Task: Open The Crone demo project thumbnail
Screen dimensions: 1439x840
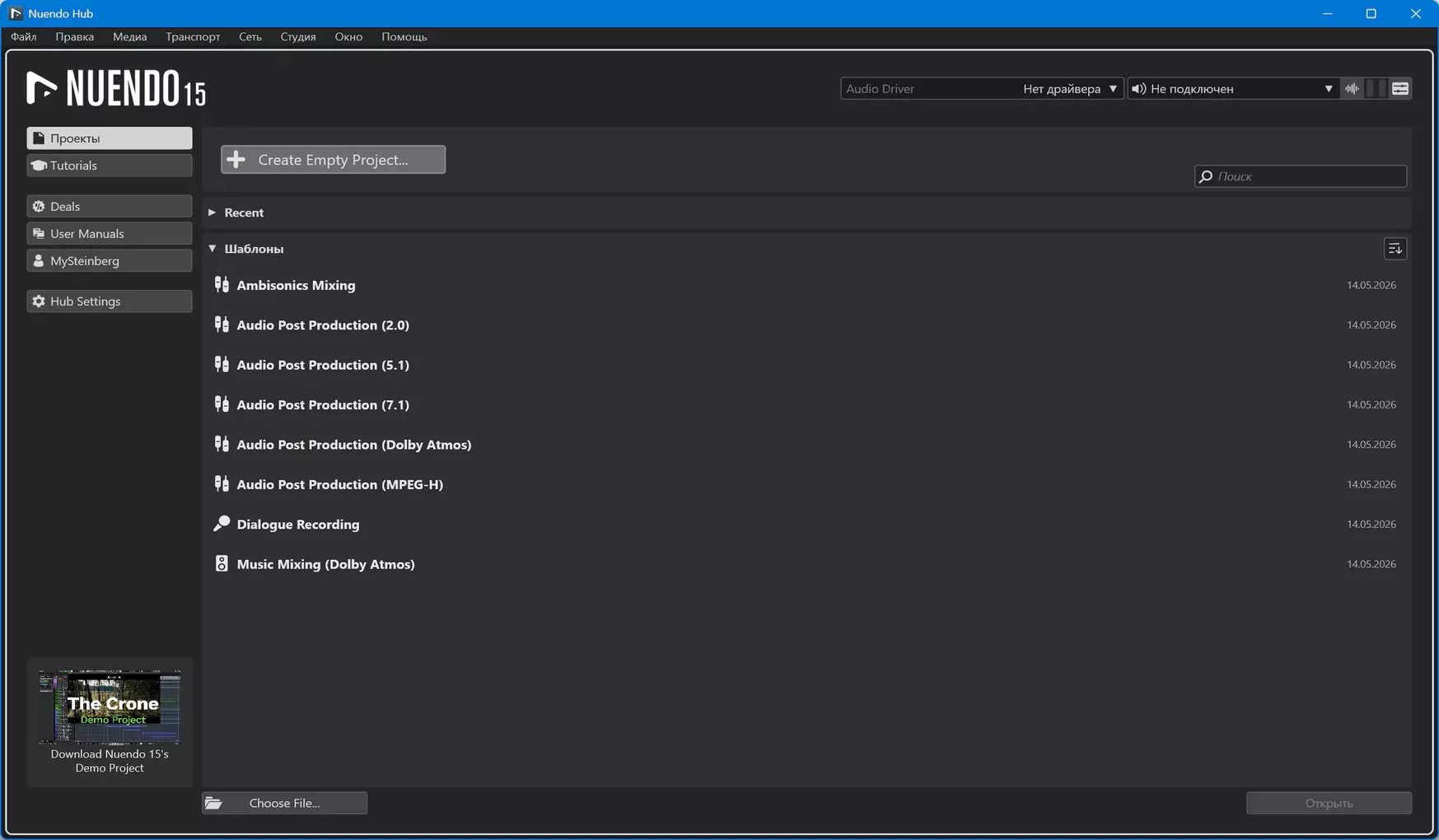Action: pos(110,707)
